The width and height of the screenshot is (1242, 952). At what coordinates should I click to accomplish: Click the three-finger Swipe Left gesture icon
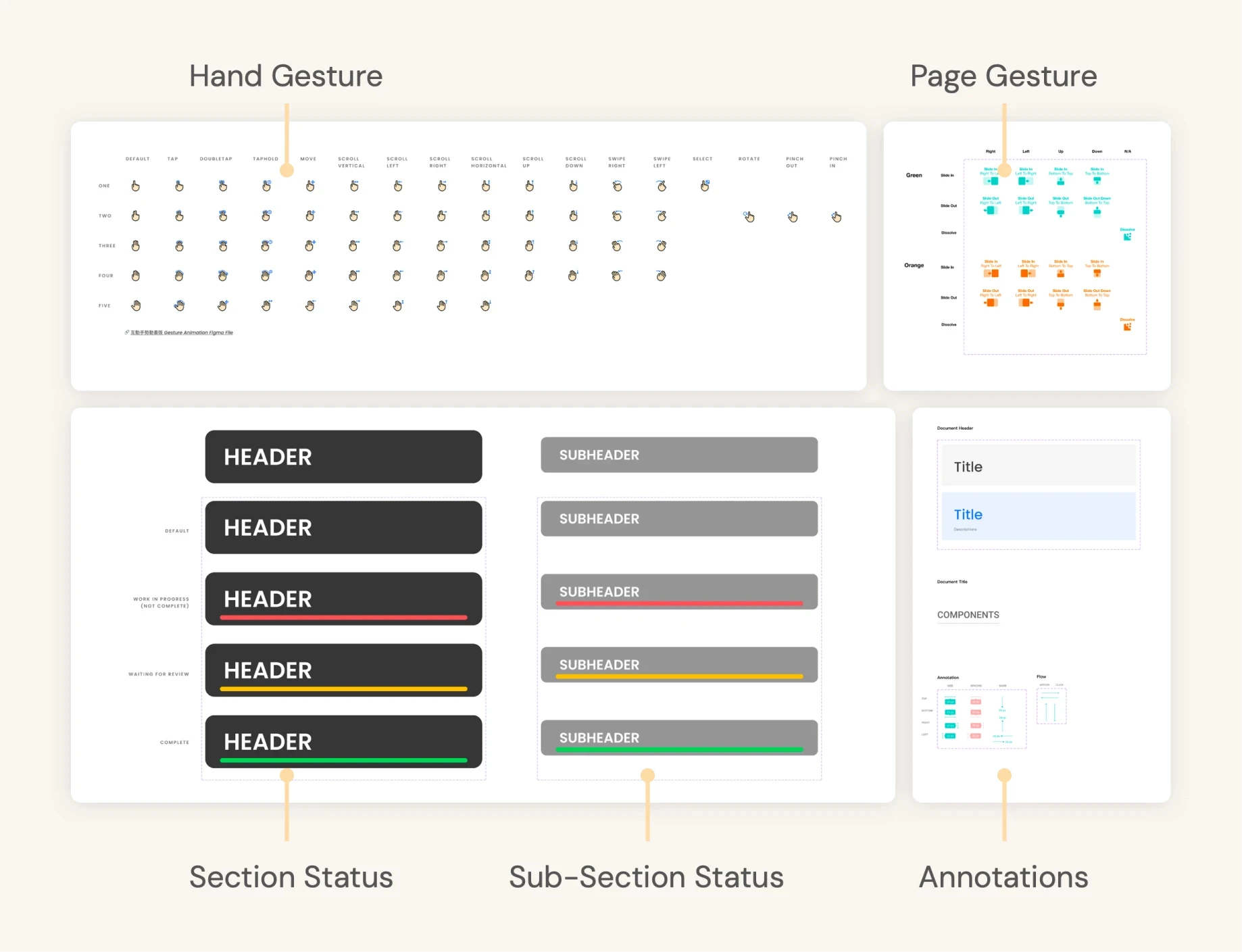(x=662, y=246)
